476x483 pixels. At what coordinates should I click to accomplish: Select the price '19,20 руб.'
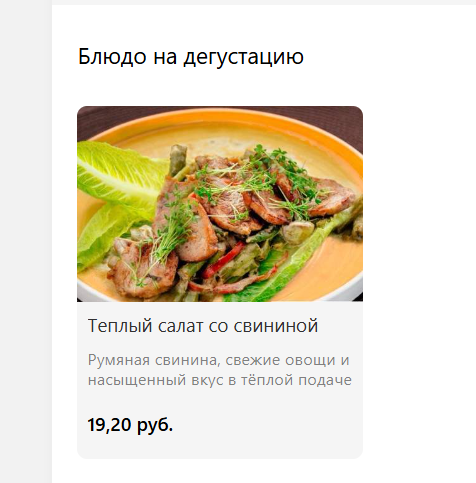click(130, 425)
